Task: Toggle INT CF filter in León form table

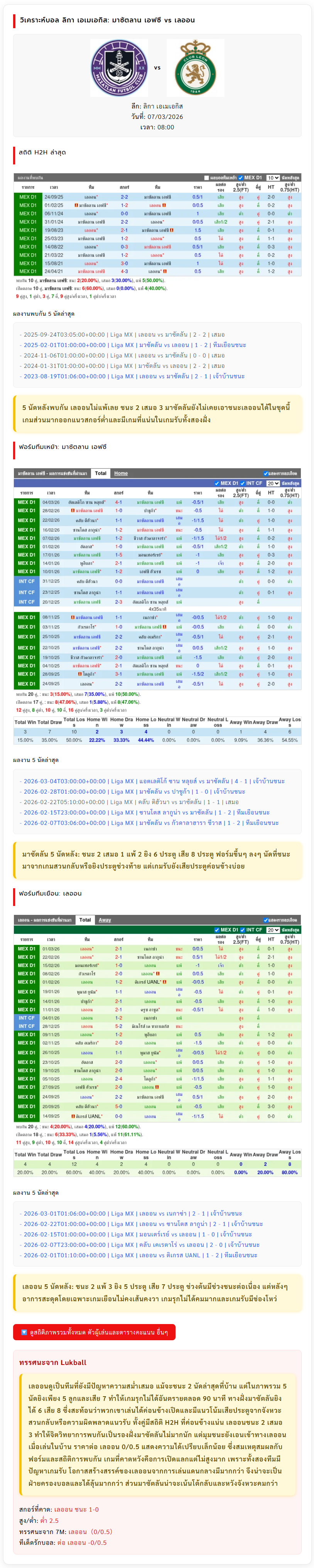Action: pyautogui.click(x=242, y=930)
